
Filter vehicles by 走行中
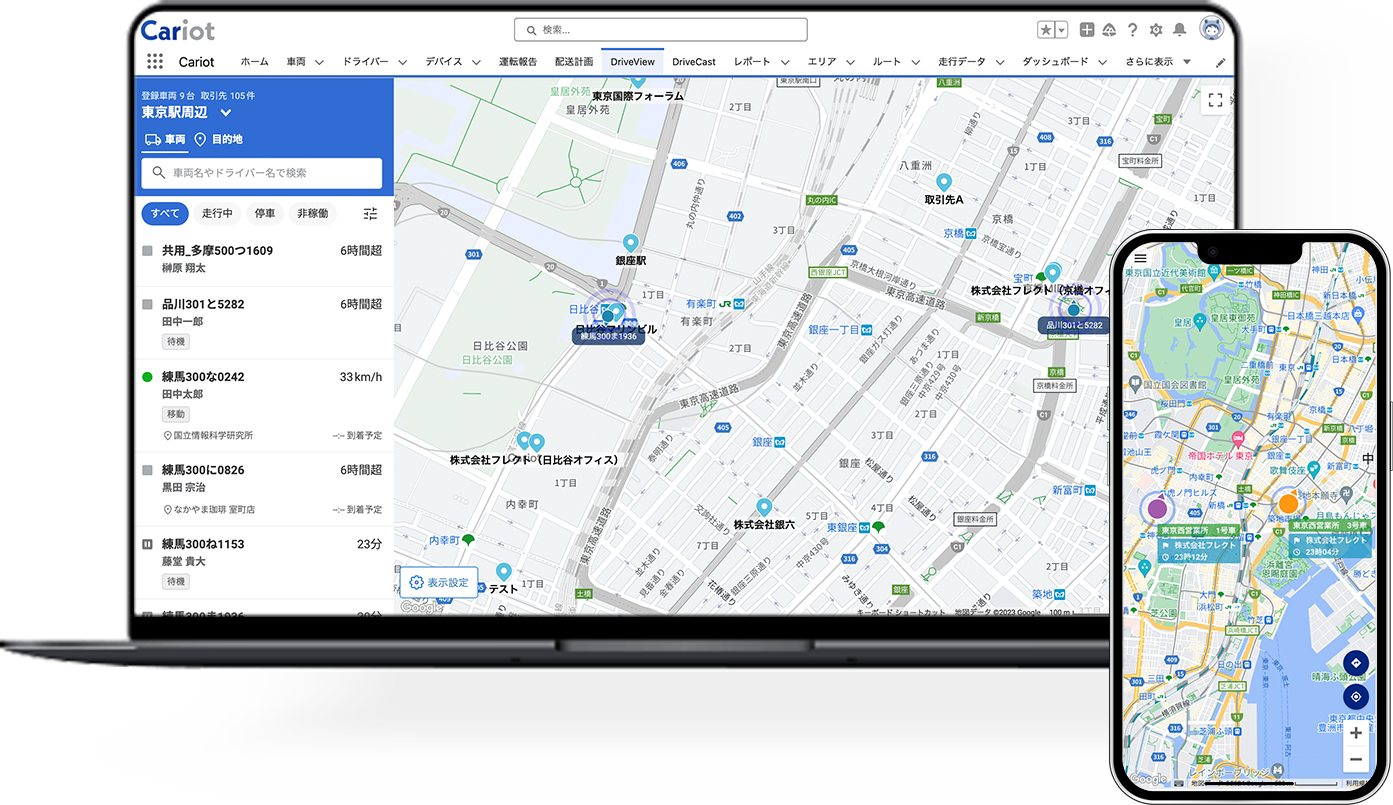(x=217, y=213)
